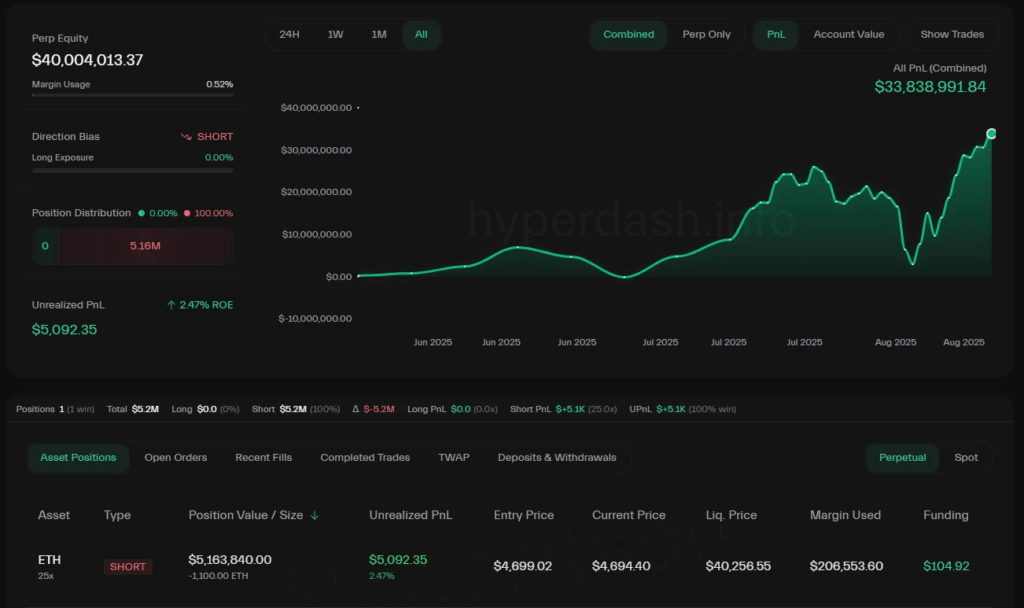This screenshot has height=608, width=1024.
Task: Click the red SHORT badge in ETH row
Action: coord(128,567)
